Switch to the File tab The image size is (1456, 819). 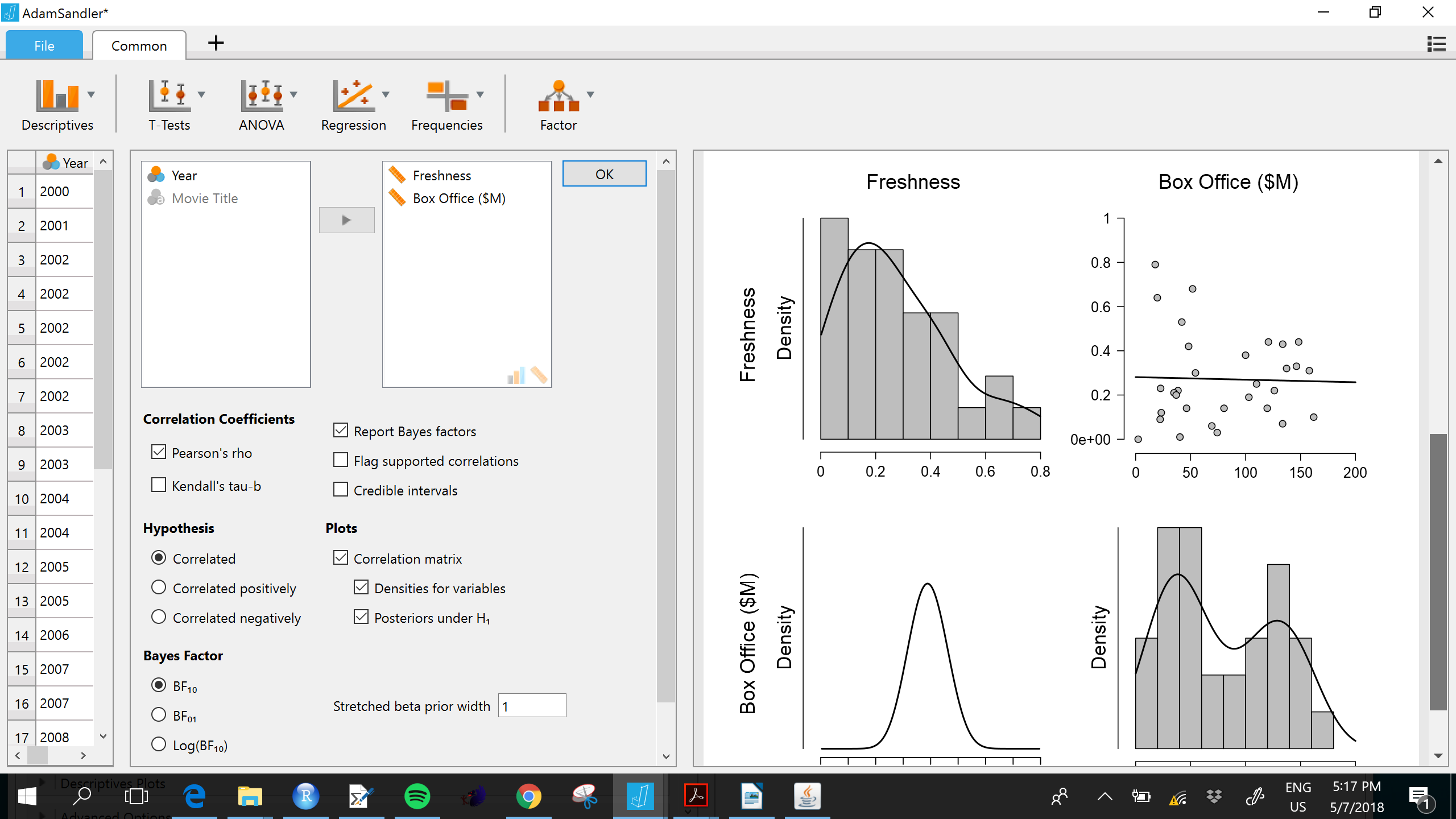click(x=44, y=45)
